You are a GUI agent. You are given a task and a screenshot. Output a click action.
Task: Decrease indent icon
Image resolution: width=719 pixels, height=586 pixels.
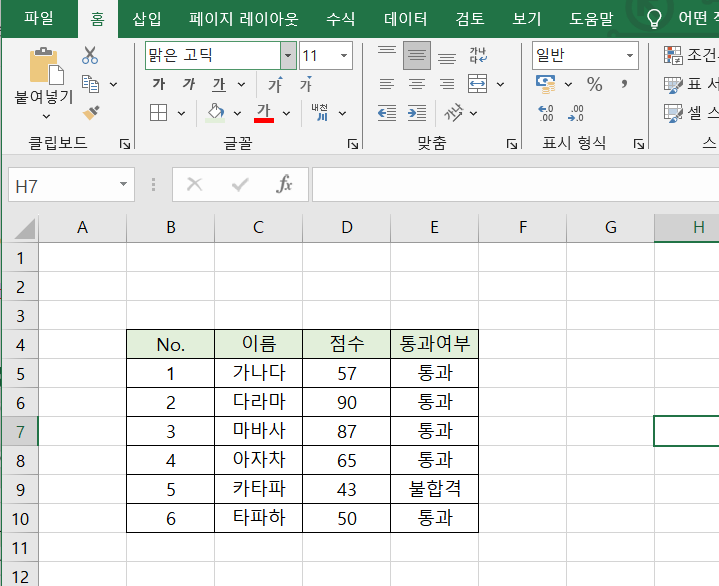click(x=387, y=113)
